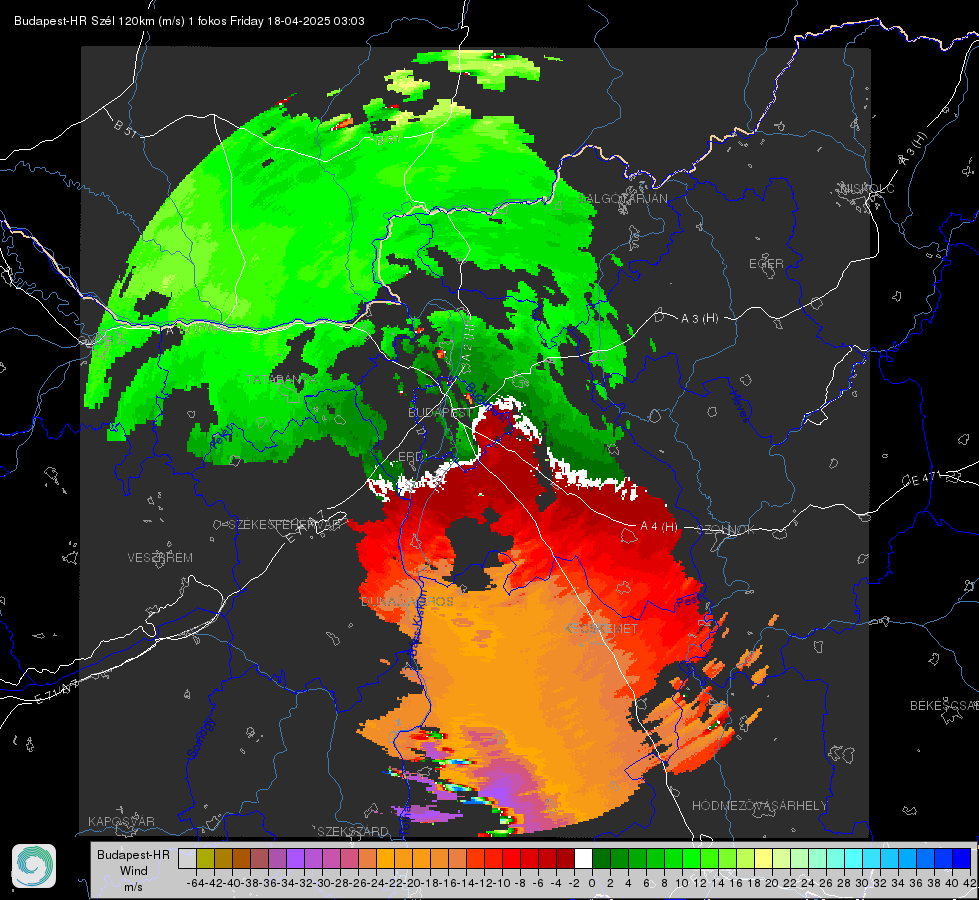
Task: Click the gray swatch at legend's left end
Action: click(x=187, y=858)
